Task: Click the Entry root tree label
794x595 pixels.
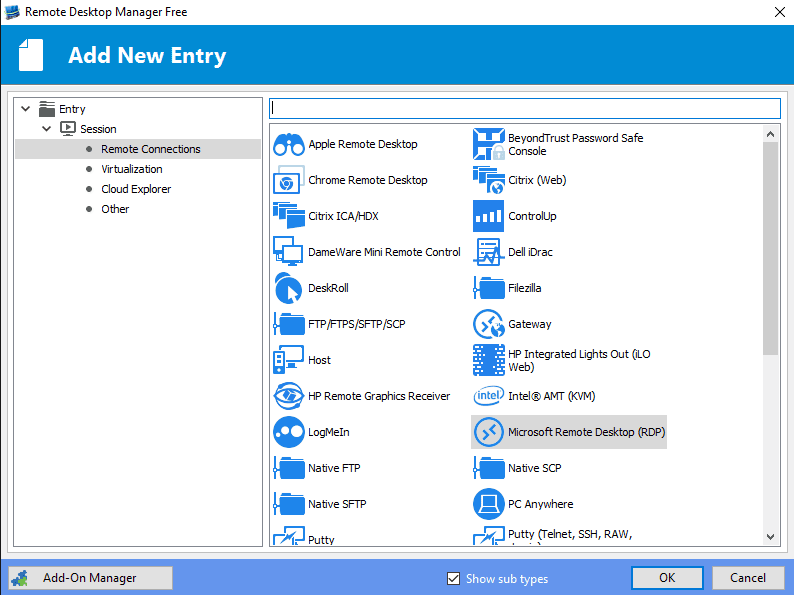Action: [x=72, y=109]
